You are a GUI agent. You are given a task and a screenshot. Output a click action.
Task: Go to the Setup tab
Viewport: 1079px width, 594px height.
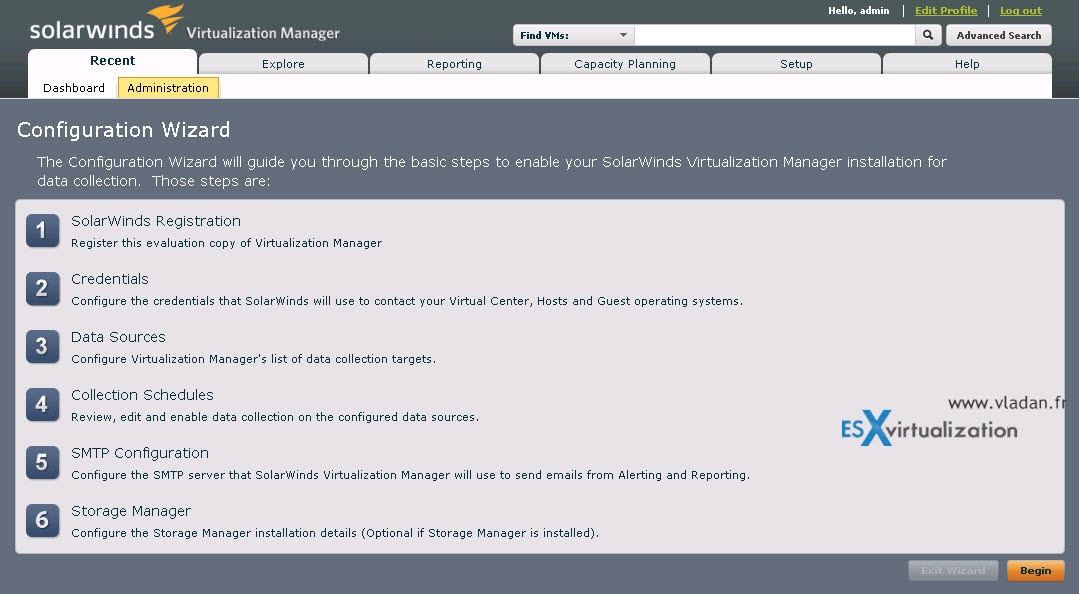(796, 64)
